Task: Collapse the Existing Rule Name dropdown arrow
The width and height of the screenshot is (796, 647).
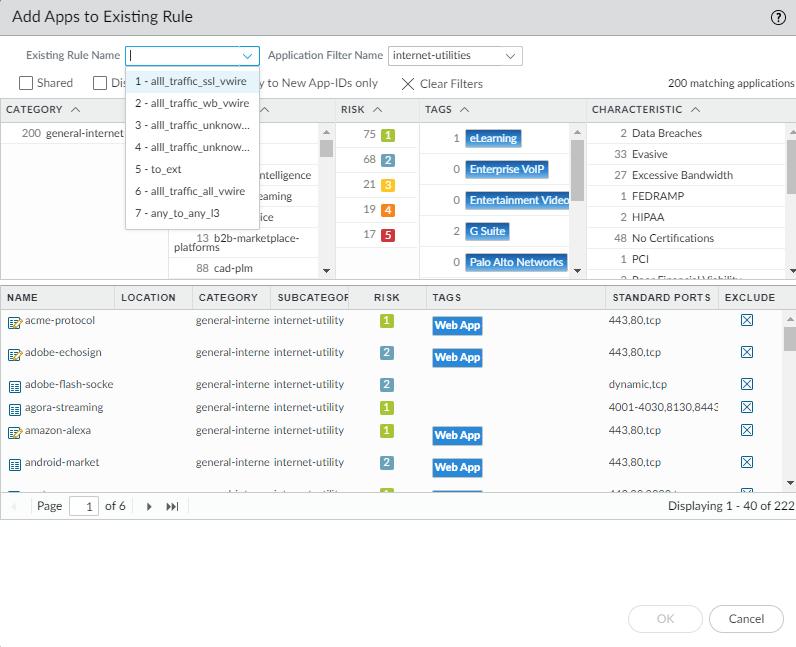Action: tap(247, 56)
